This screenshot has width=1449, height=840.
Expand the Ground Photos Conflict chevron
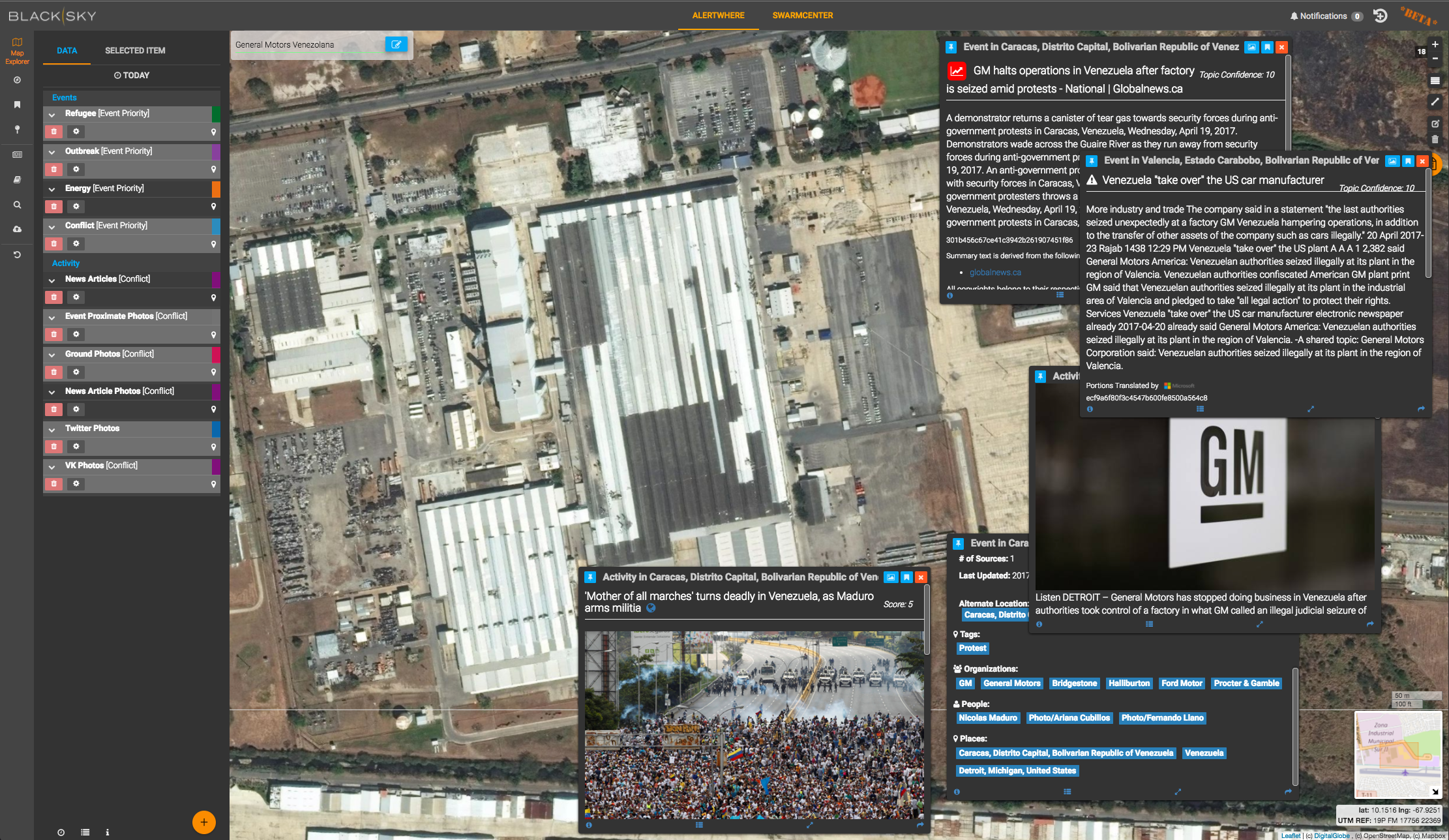tap(52, 355)
